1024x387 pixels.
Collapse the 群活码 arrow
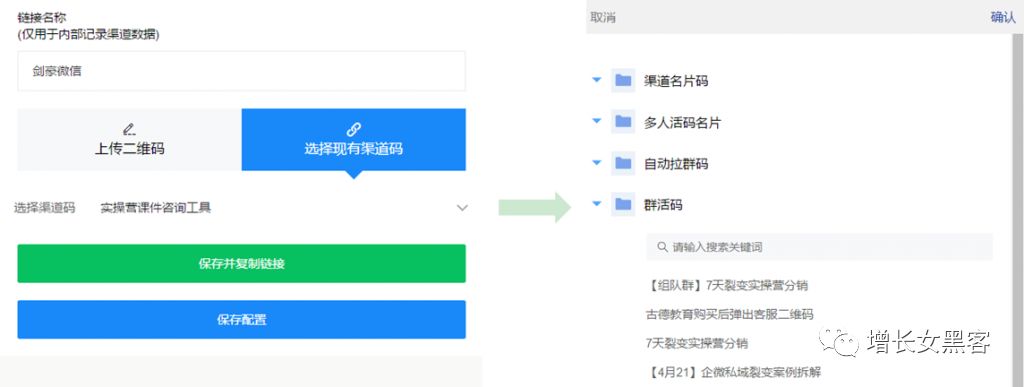596,204
